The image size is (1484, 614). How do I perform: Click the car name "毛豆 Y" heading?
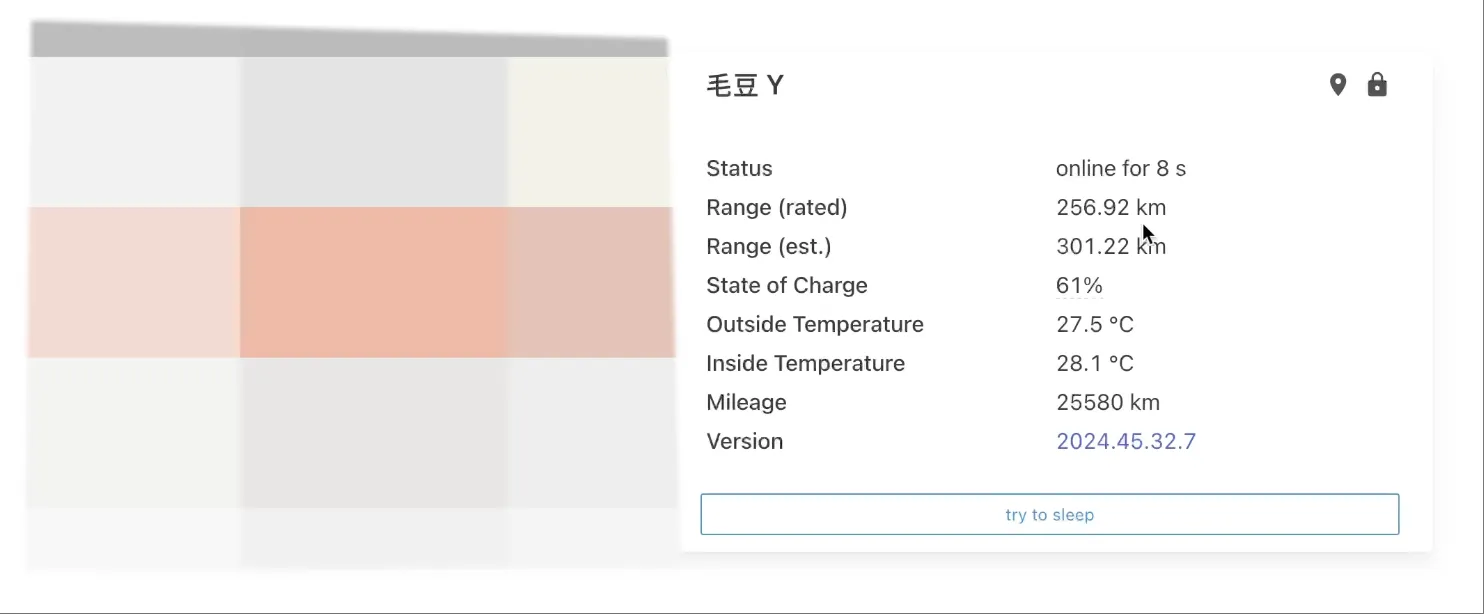[745, 86]
